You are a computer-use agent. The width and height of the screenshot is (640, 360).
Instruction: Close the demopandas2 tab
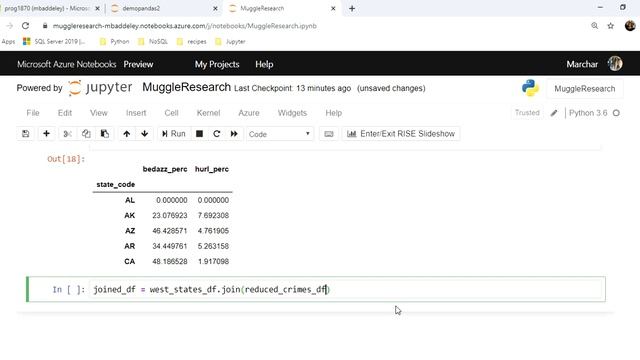(x=216, y=8)
